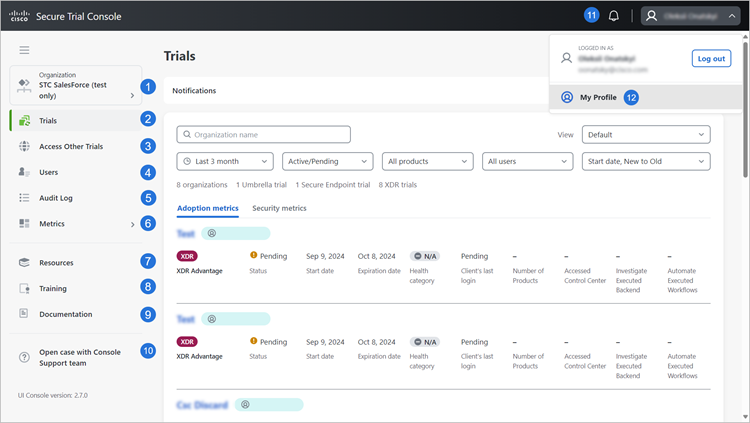The height and width of the screenshot is (423, 750).
Task: Collapse the user account menu chevron
Action: (732, 16)
